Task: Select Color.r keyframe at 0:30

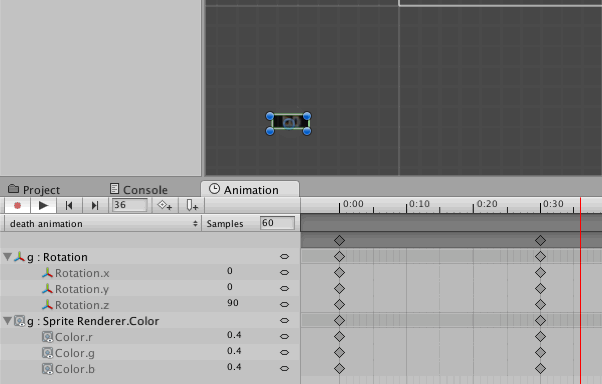Action: point(541,337)
